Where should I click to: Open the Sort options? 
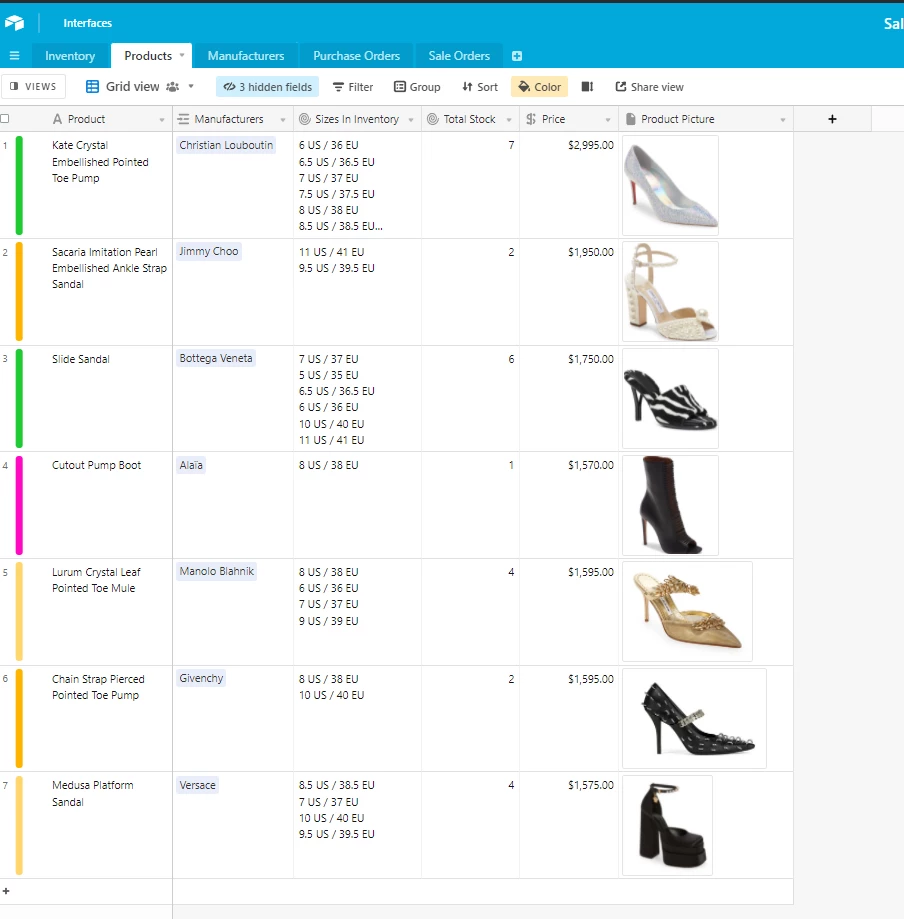point(480,87)
